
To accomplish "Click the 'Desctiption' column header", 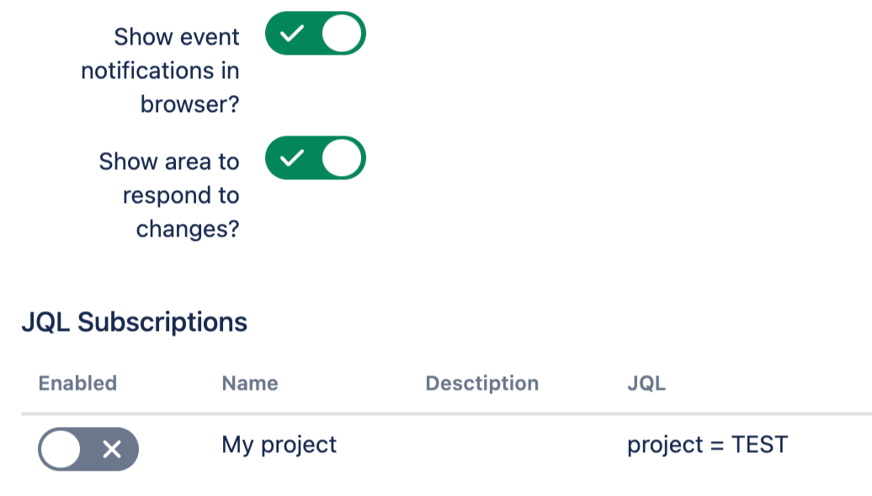I will (481, 383).
